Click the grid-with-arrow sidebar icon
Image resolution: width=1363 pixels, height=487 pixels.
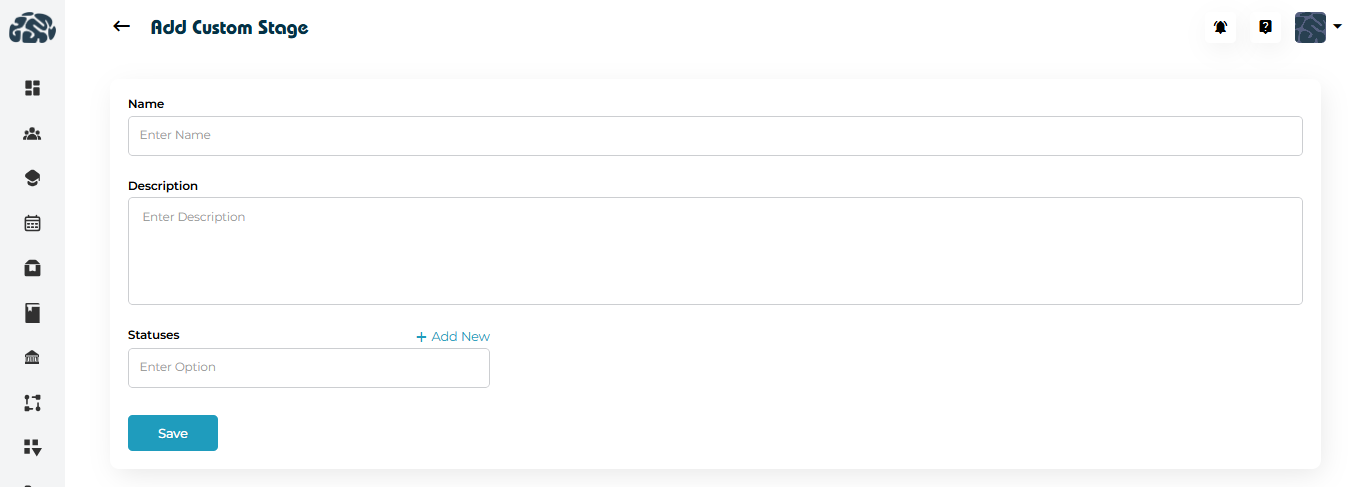point(32,447)
